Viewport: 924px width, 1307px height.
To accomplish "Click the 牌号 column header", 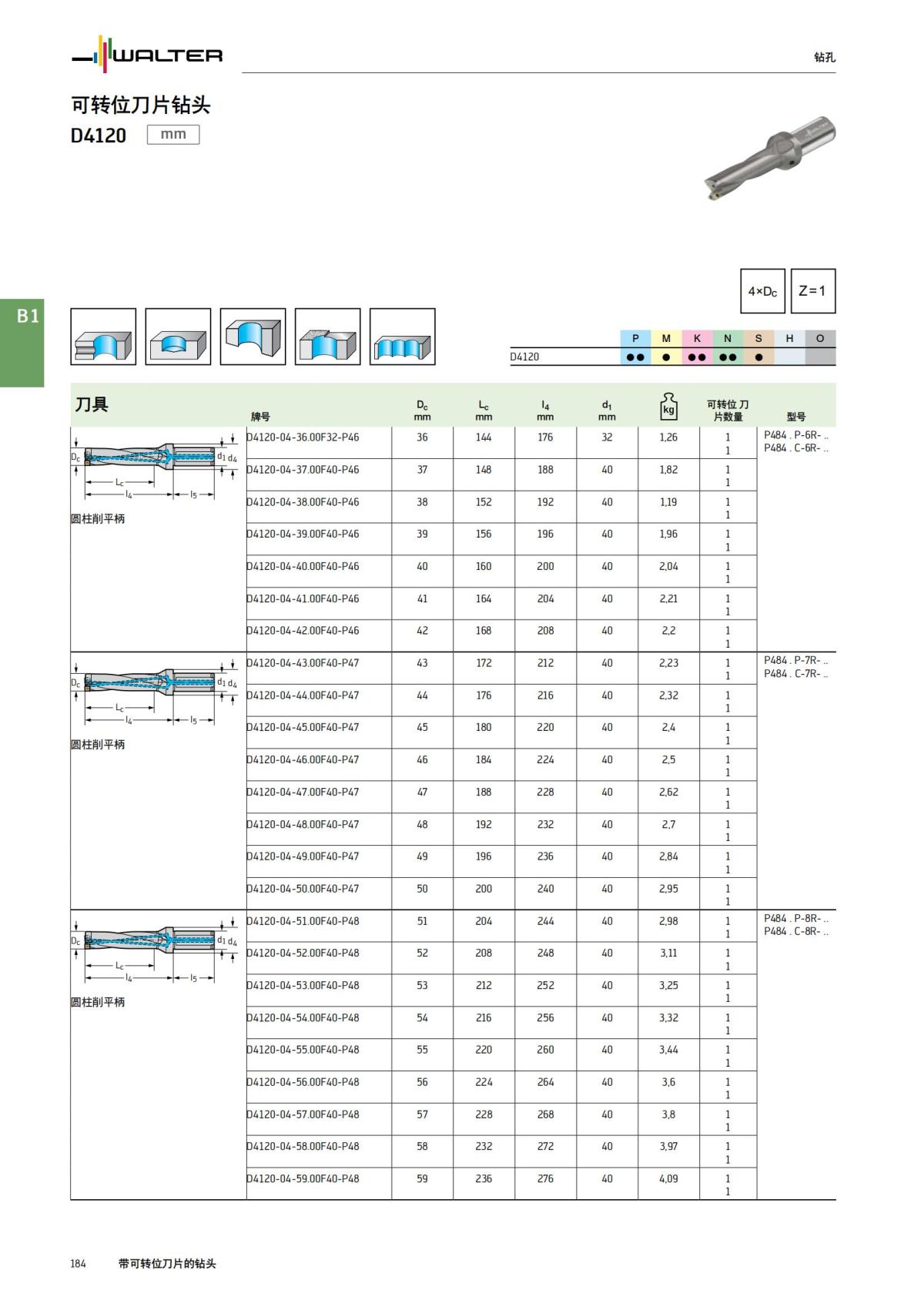I will 260,417.
